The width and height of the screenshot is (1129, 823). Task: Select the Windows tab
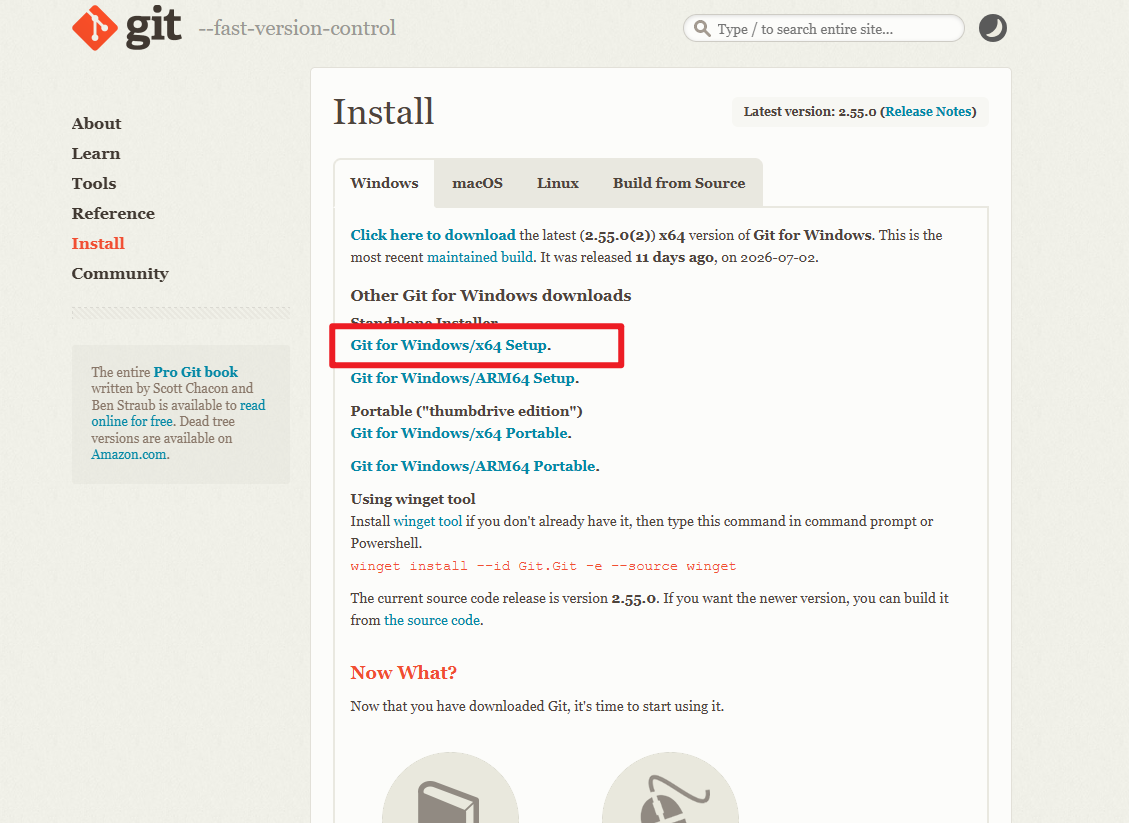384,183
